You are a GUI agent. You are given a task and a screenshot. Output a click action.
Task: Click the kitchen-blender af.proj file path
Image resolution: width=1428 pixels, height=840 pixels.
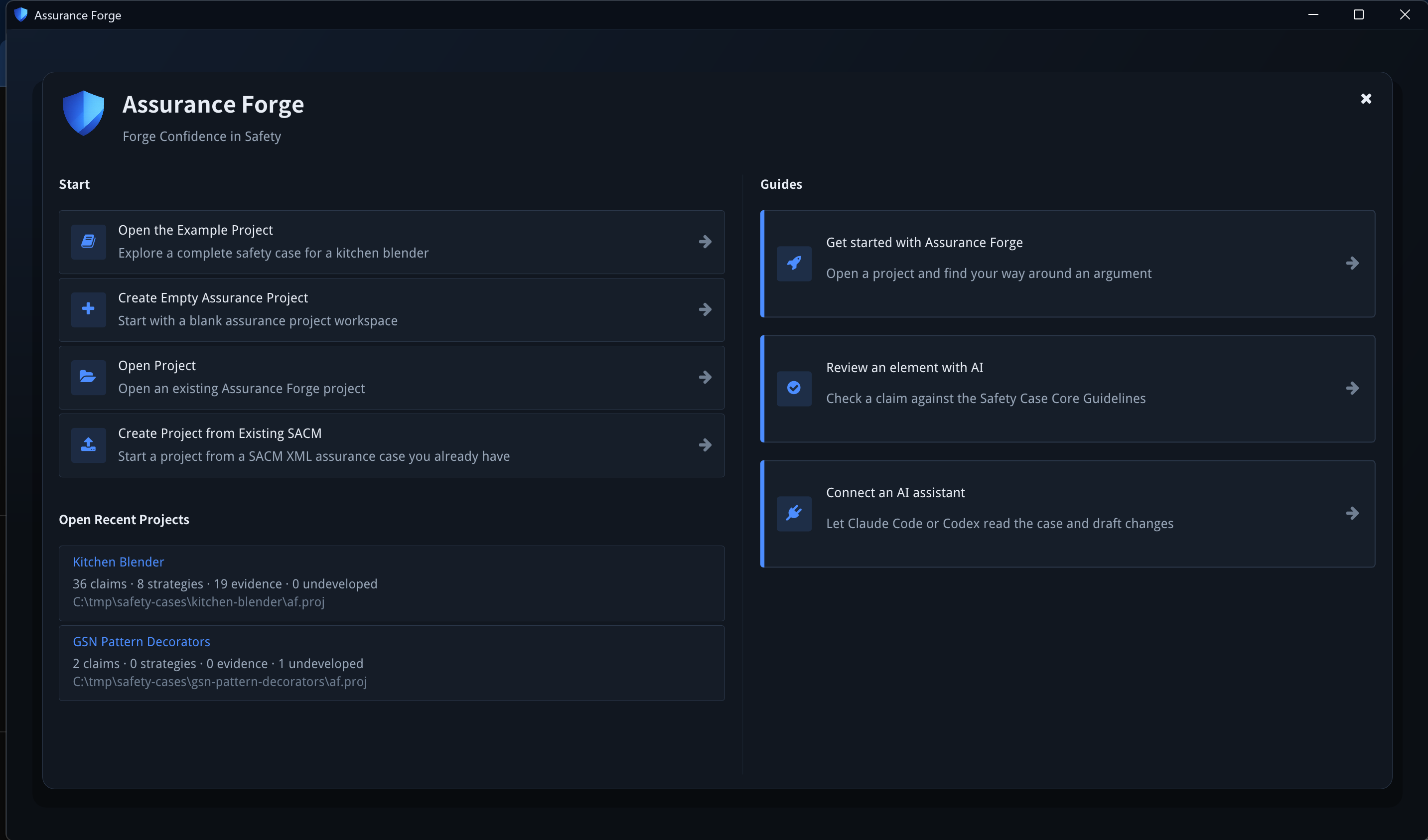[198, 602]
